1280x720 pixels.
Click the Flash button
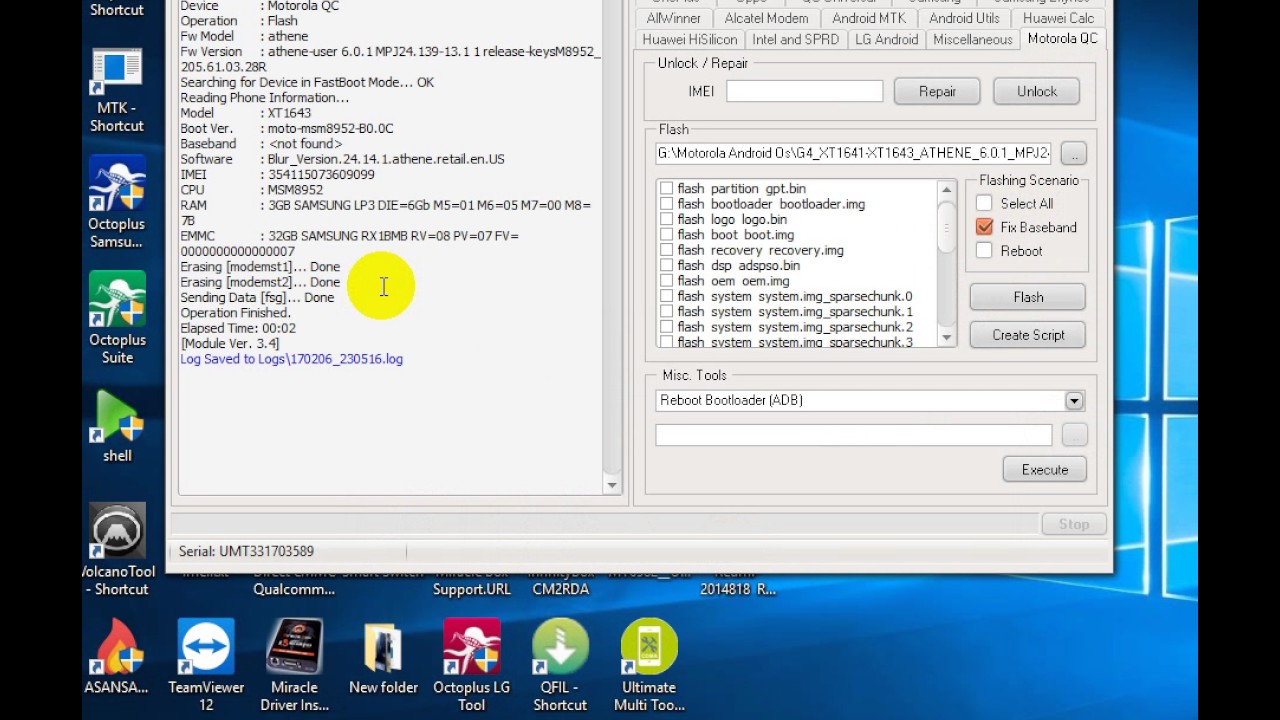[x=1028, y=297]
